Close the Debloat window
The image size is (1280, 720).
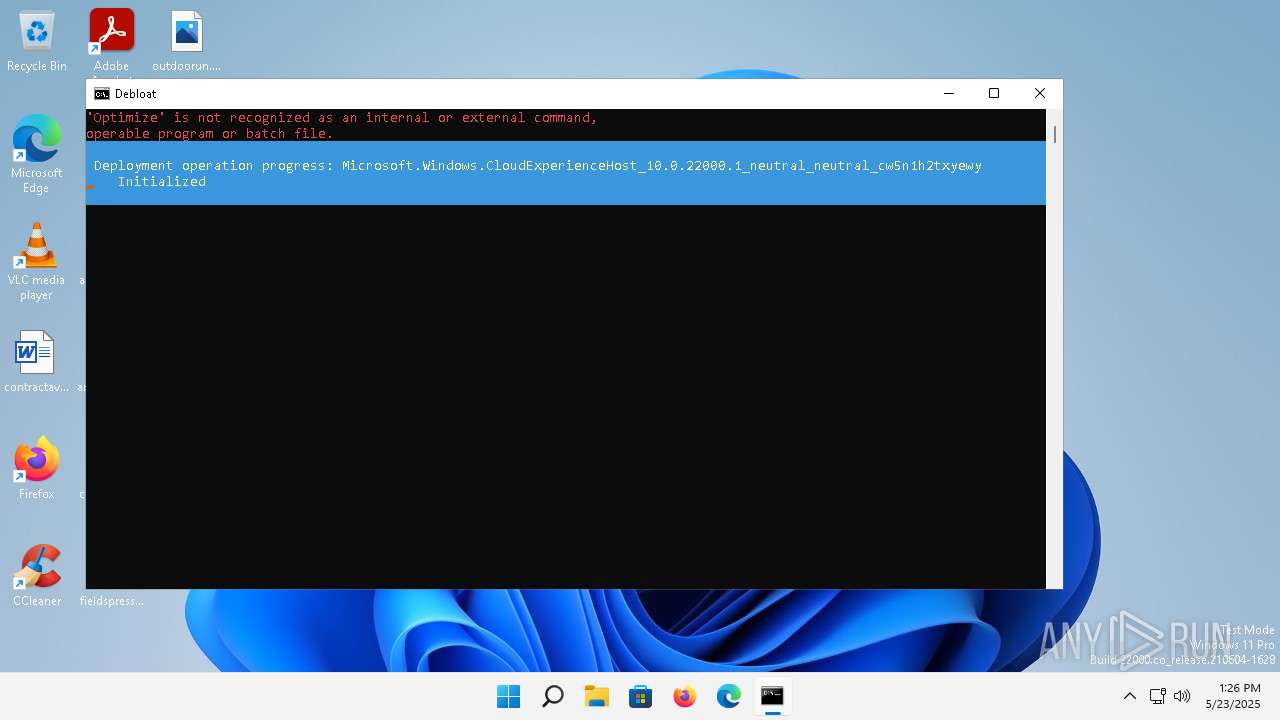pos(1040,93)
